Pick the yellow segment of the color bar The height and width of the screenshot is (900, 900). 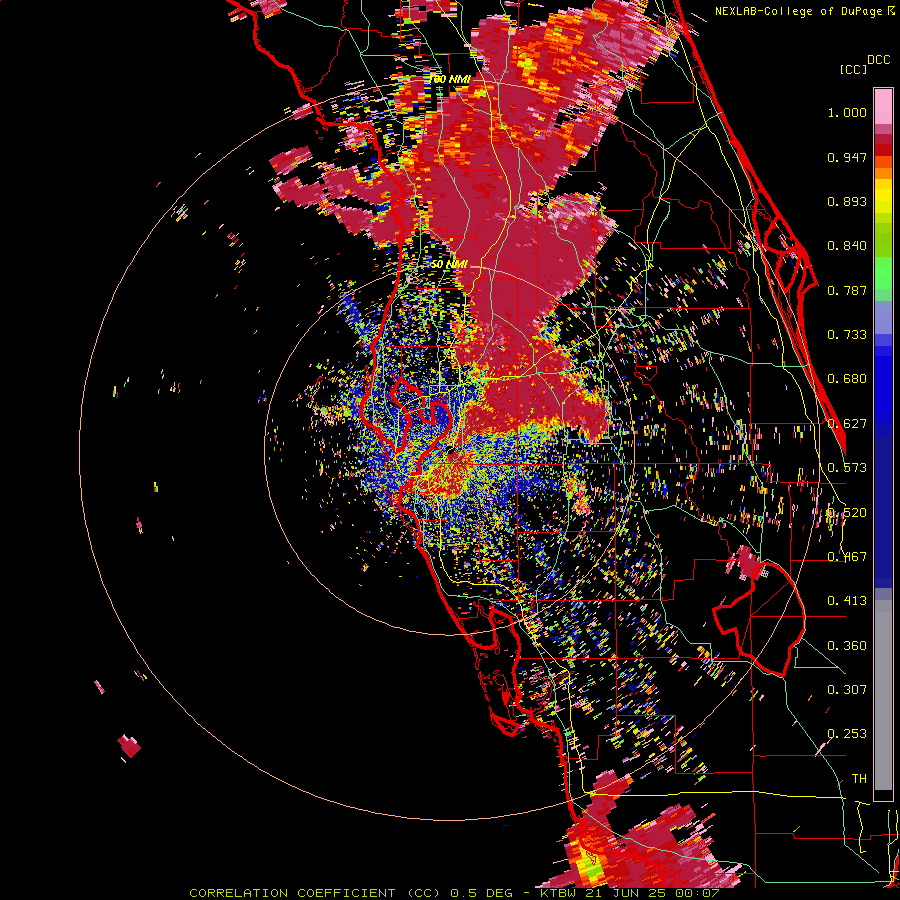(883, 197)
